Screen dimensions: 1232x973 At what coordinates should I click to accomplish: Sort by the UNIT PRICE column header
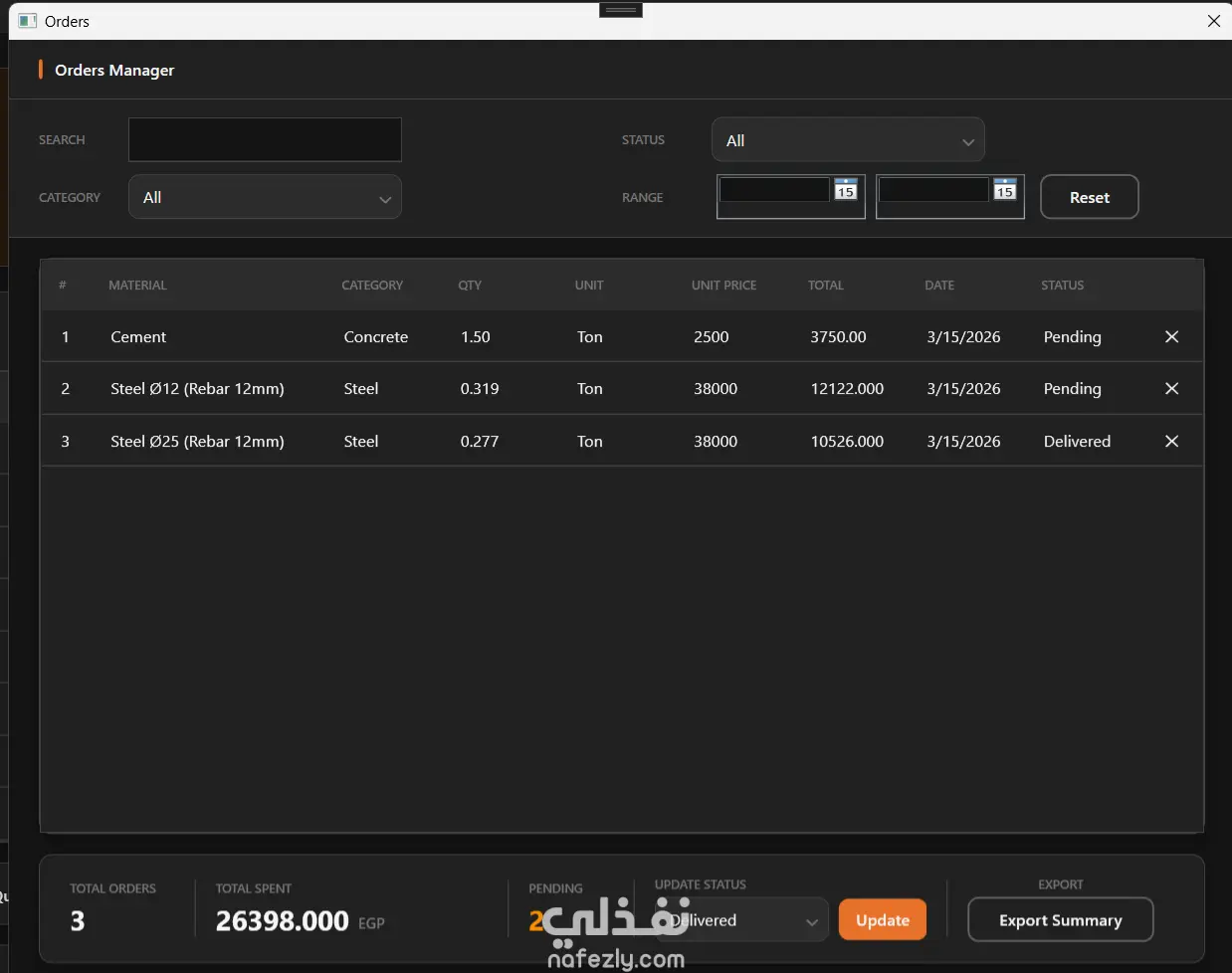(x=724, y=286)
